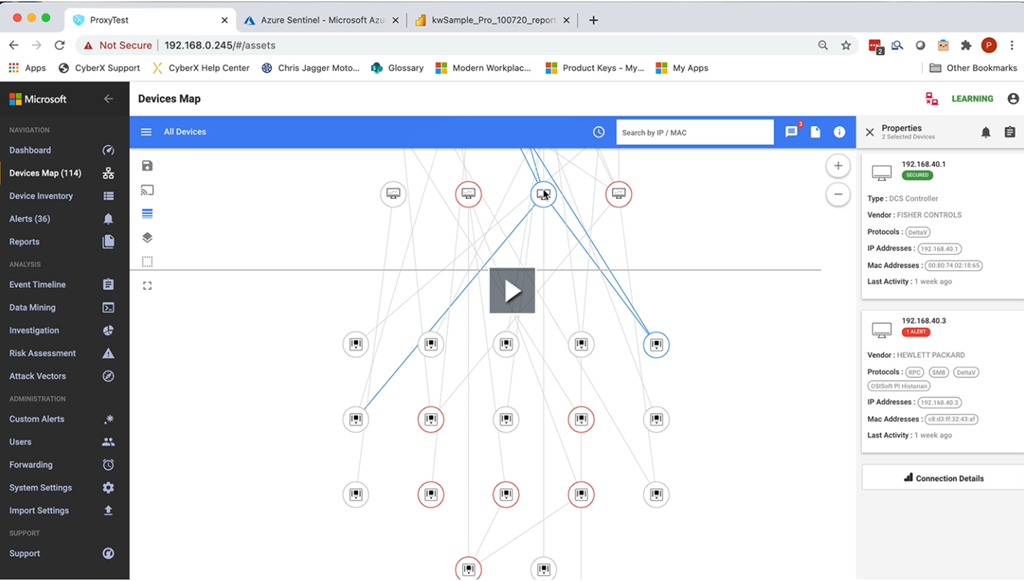Image resolution: width=1024 pixels, height=581 pixels.
Task: Open the clock icon beside the search box
Action: tap(598, 132)
